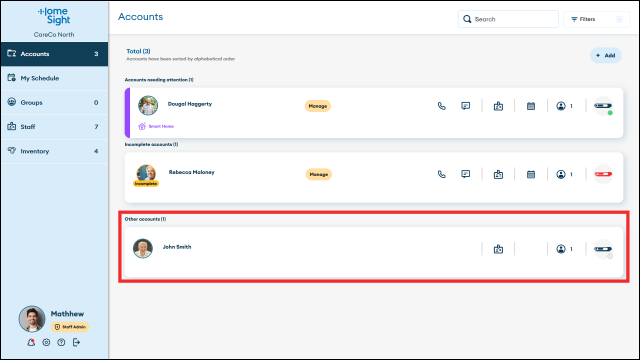This screenshot has width=640, height=360.
Task: Click Manage for Dougal Haggarty
Action: 318,106
